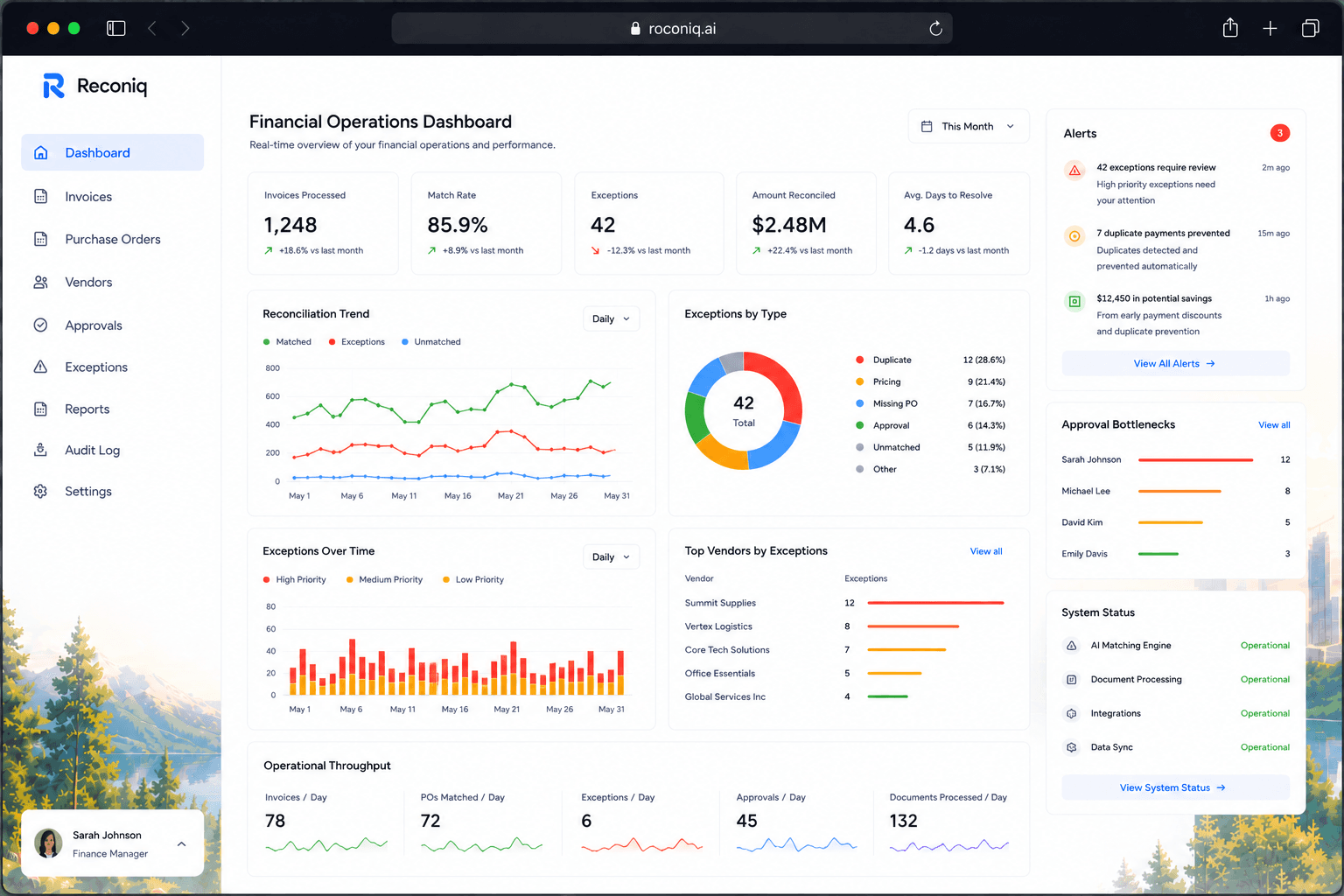Click the Pricing exception type row
Viewport: 1344px width, 896px height.
(930, 381)
